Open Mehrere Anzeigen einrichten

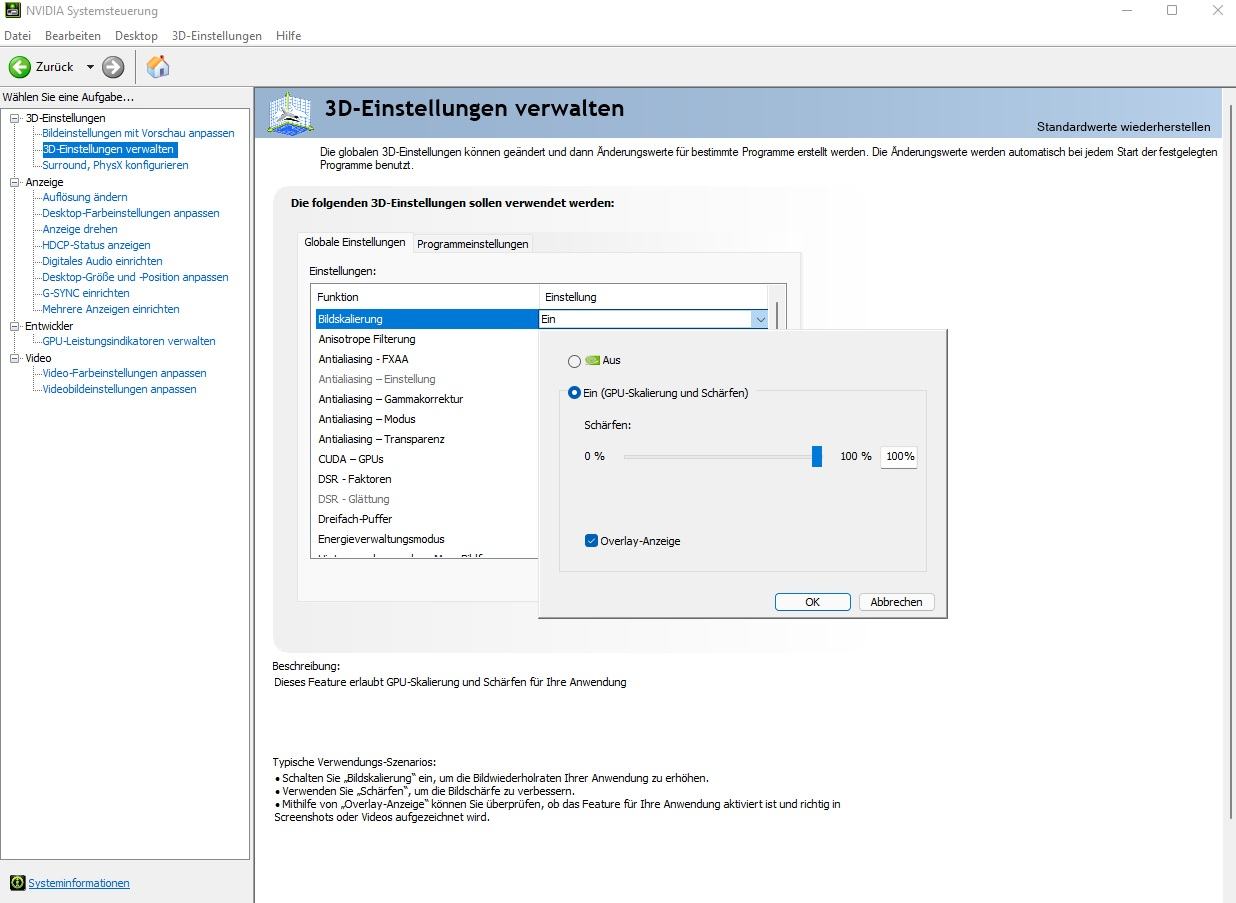tap(111, 309)
